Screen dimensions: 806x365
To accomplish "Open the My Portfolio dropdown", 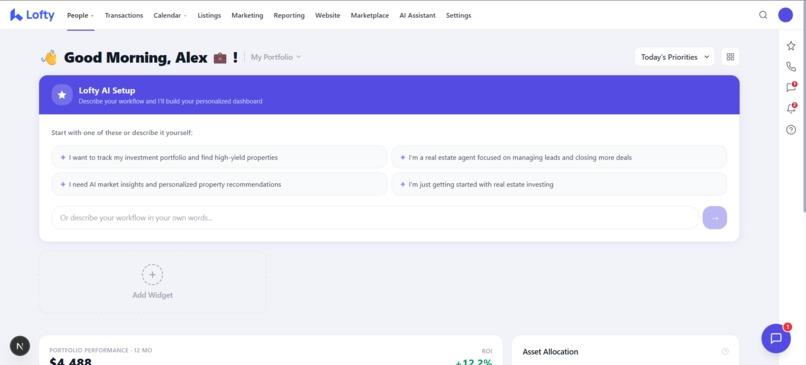I will click(x=276, y=57).
